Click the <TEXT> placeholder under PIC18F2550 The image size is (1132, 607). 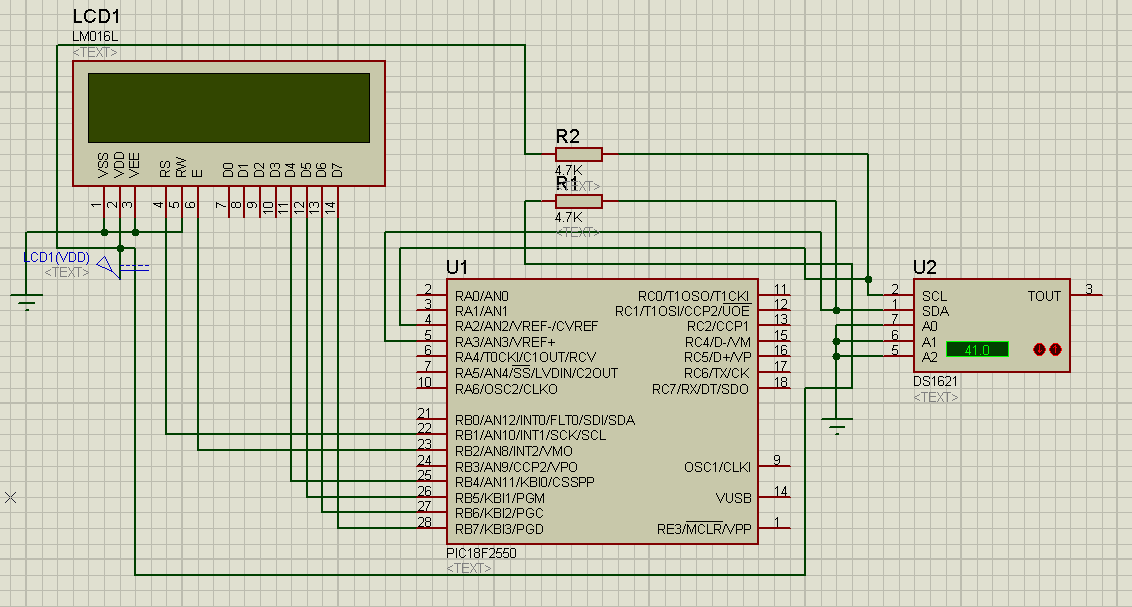[x=468, y=568]
